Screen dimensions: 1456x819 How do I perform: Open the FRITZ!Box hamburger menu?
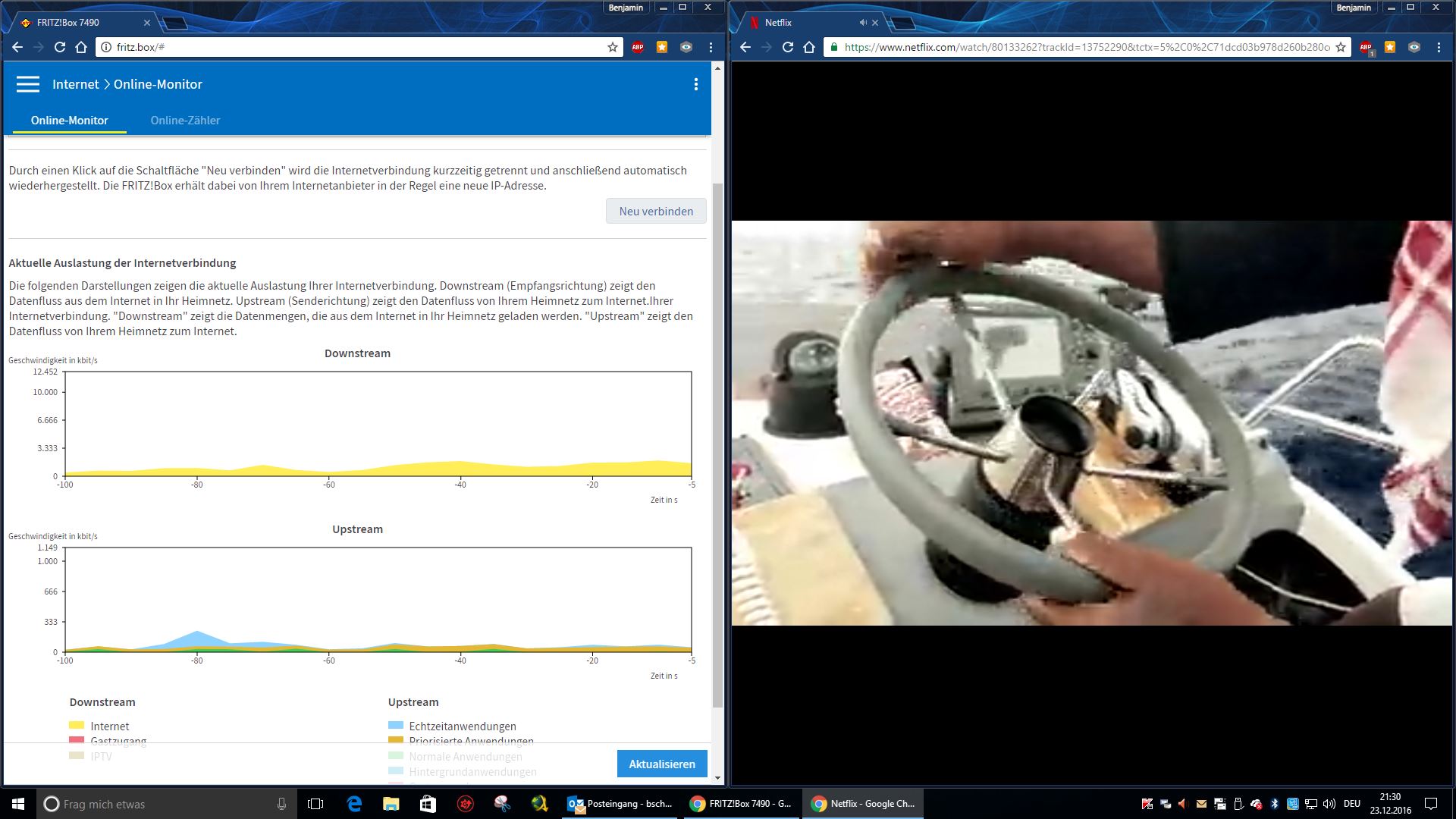click(28, 84)
